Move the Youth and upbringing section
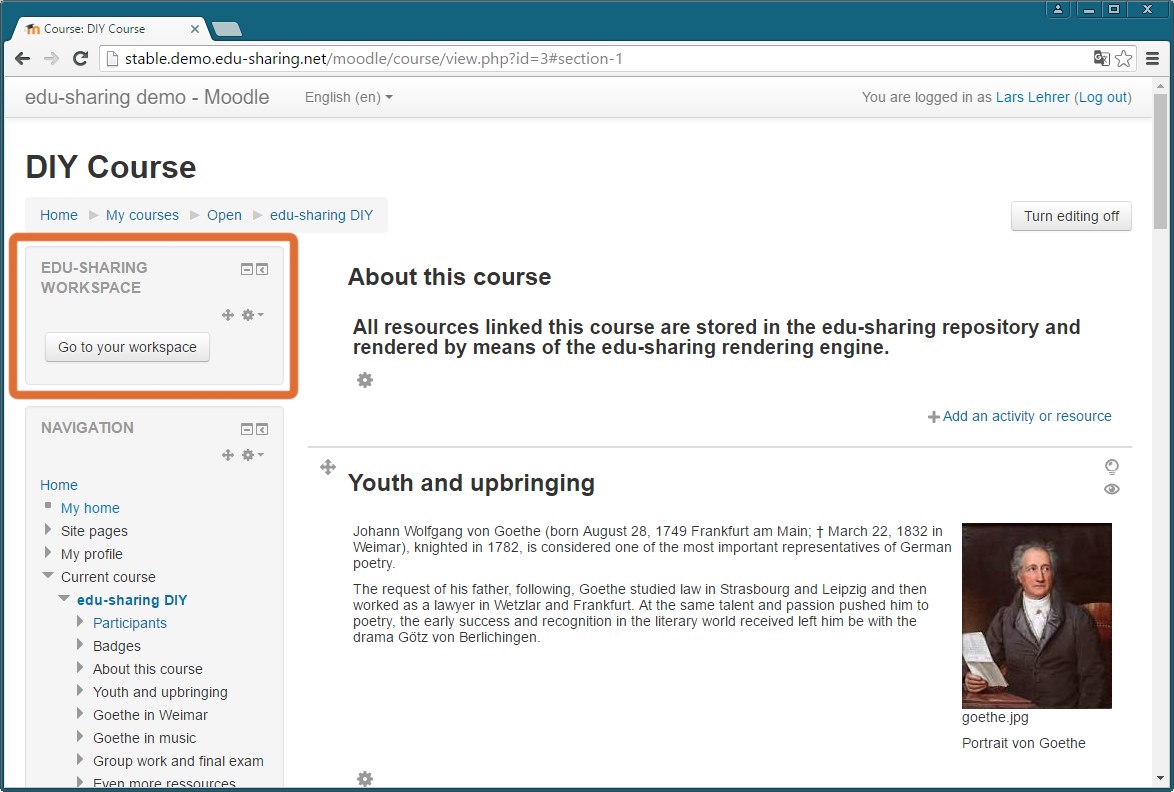This screenshot has height=792, width=1174. pyautogui.click(x=328, y=467)
